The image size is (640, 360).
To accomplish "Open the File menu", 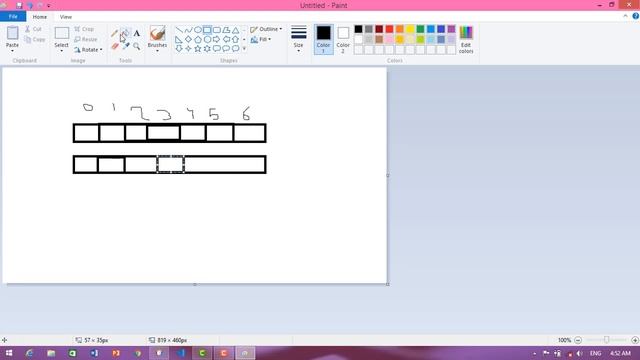I will [13, 16].
